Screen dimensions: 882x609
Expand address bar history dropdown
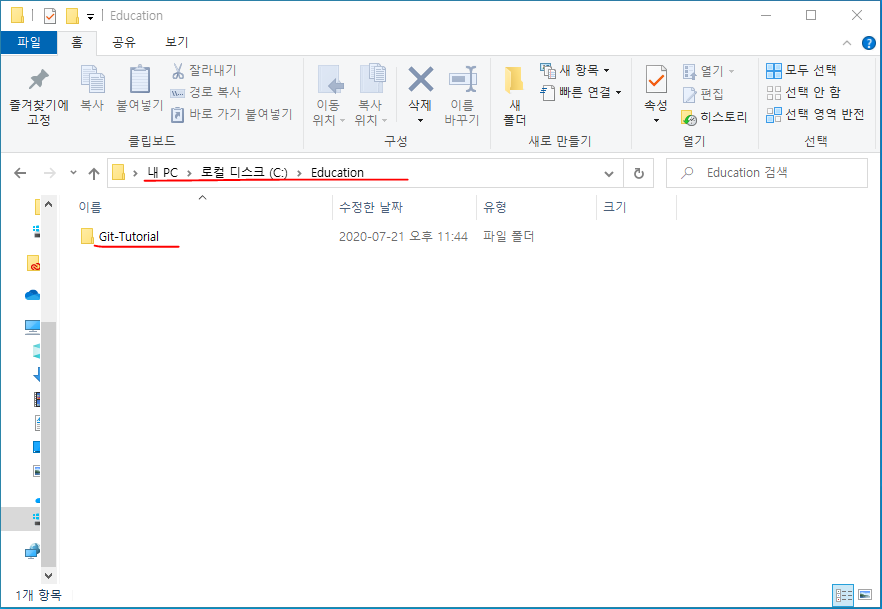609,173
